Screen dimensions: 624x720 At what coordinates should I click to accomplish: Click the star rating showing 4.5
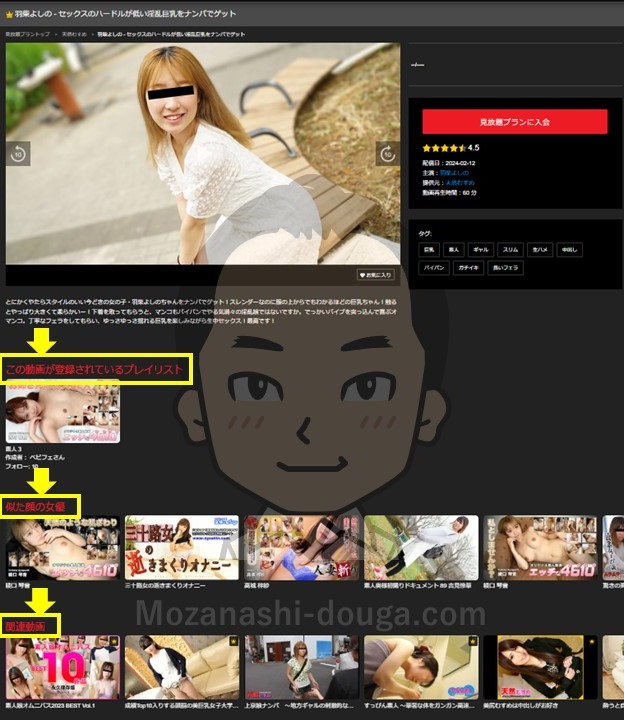(444, 148)
